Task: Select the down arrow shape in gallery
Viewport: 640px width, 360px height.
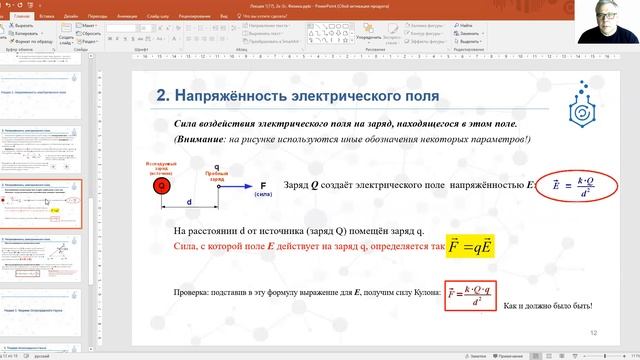Action: point(338,33)
